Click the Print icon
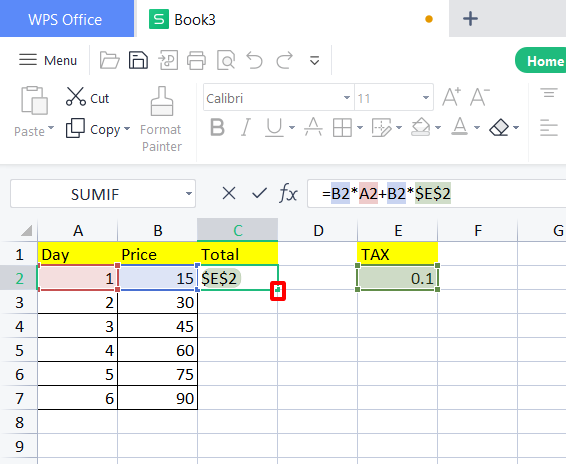Viewport: 566px width, 464px height. click(x=196, y=60)
